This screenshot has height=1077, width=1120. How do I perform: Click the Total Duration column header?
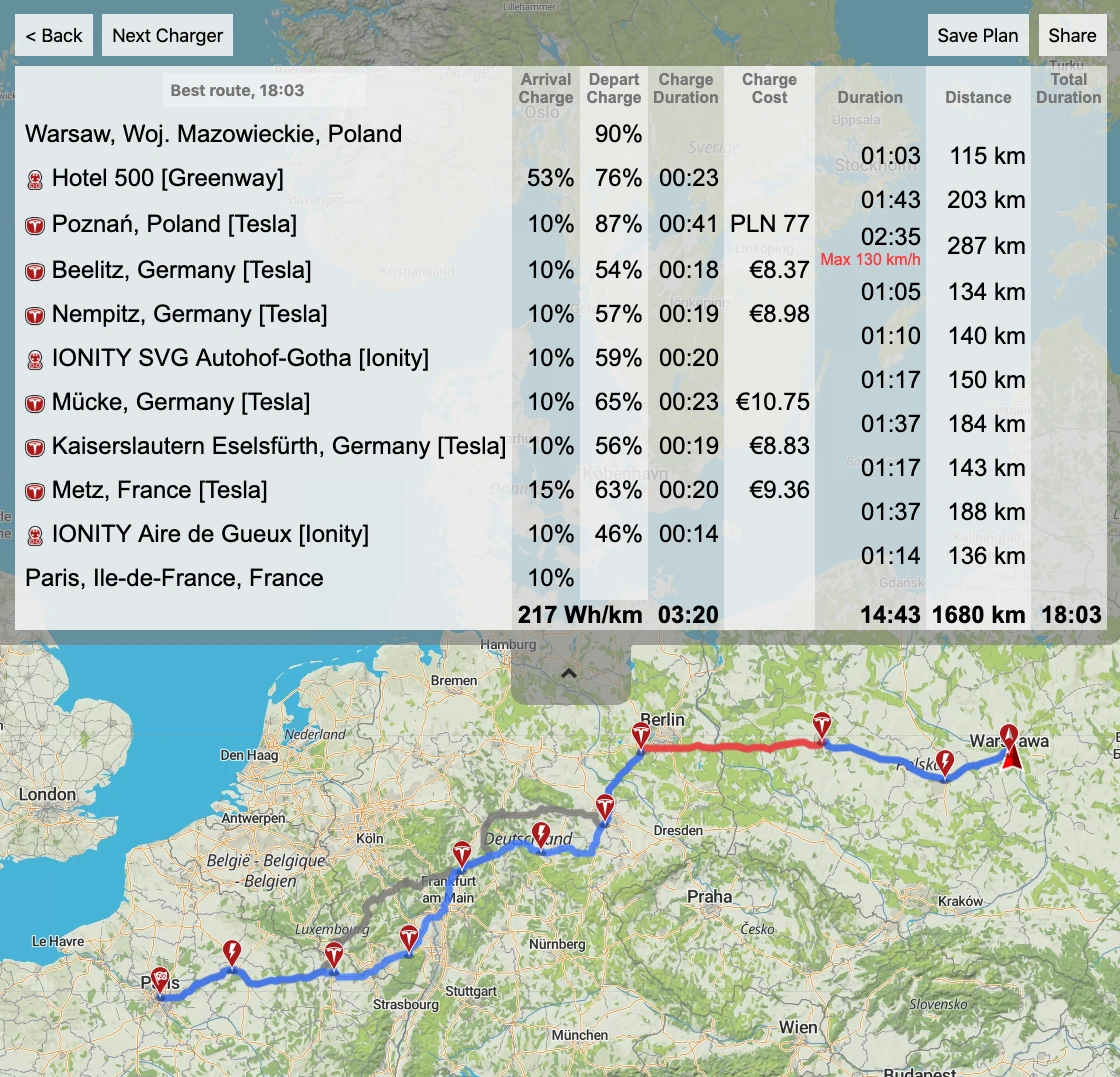click(x=1069, y=89)
